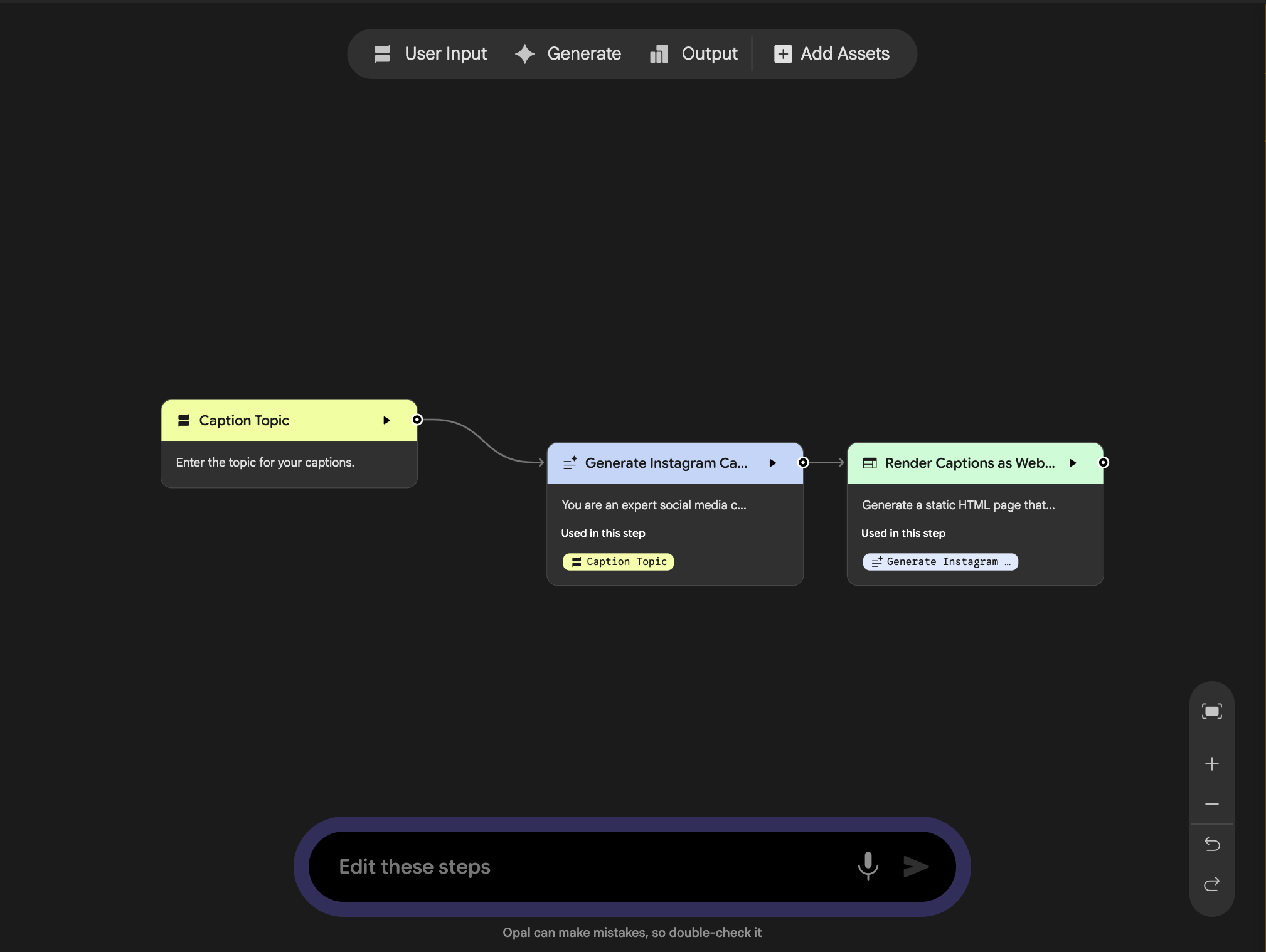
Task: Add a User Input step
Action: pyautogui.click(x=430, y=54)
